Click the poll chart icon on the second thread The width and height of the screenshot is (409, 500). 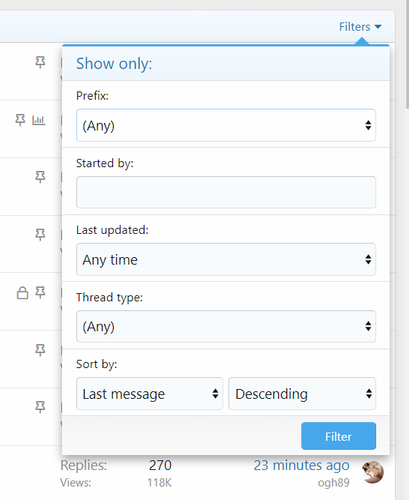pos(39,120)
